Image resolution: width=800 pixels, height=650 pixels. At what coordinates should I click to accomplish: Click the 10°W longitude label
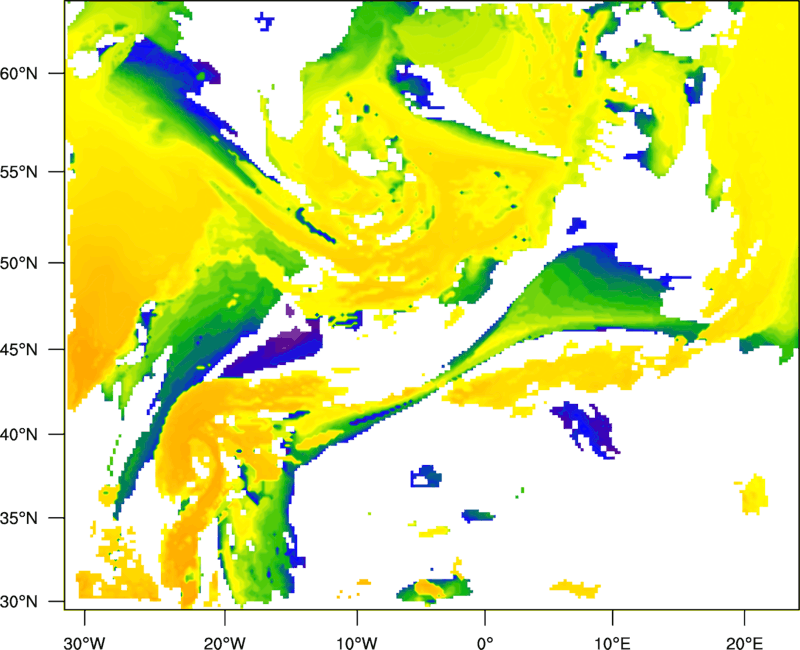pos(356,643)
